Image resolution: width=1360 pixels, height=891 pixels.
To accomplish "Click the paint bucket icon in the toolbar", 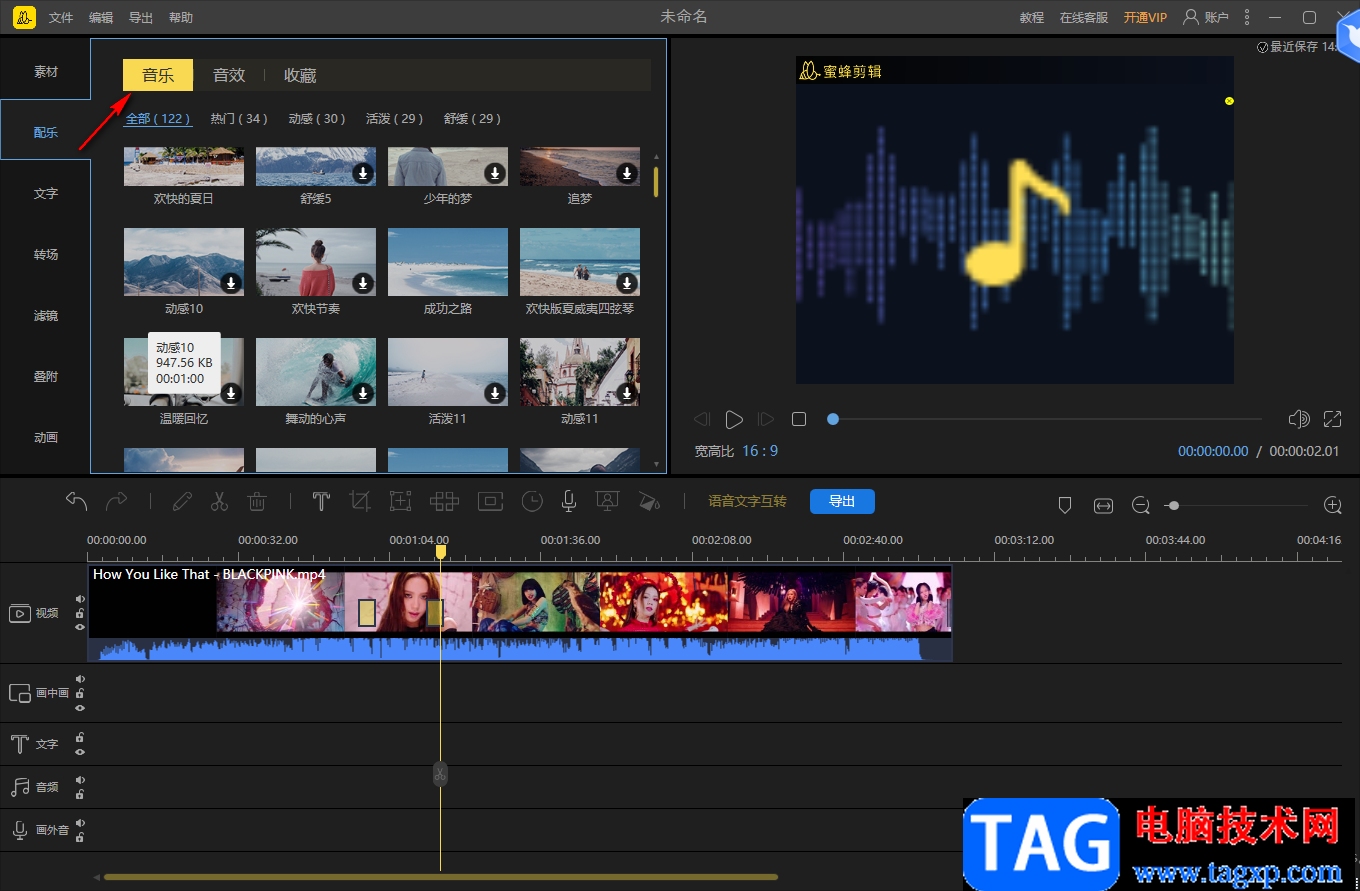I will (x=649, y=501).
